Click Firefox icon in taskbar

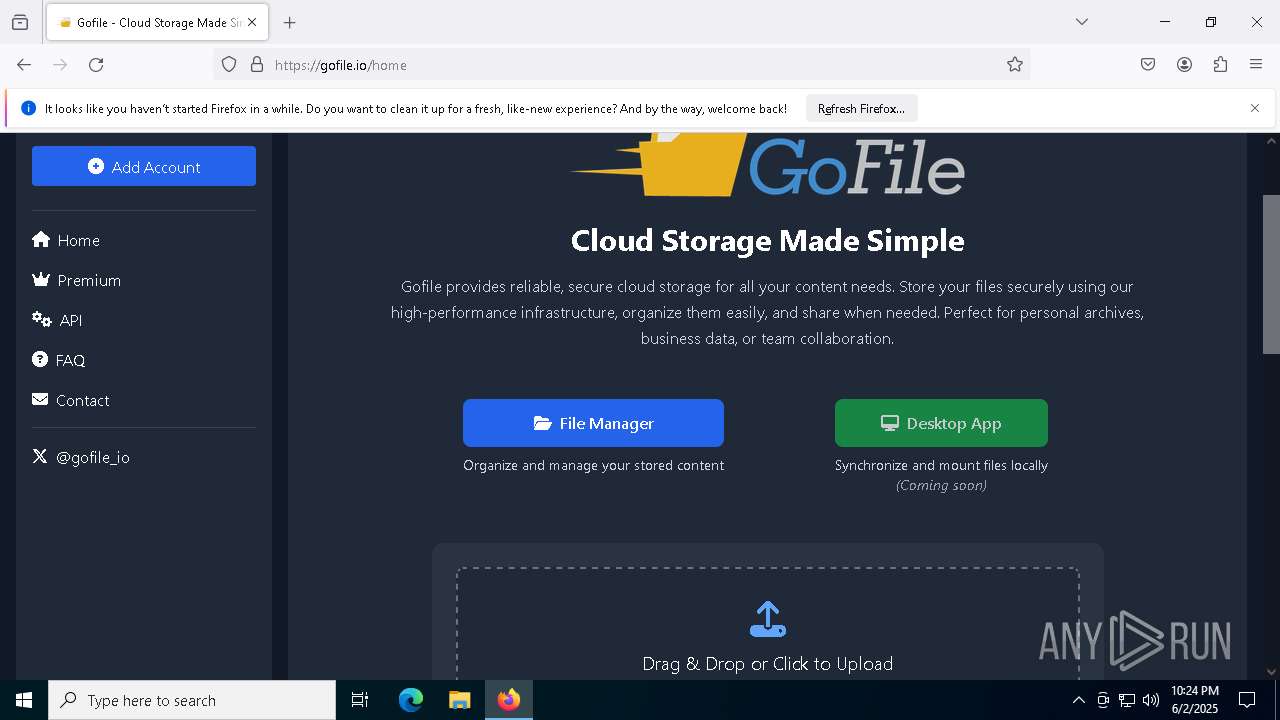[509, 700]
